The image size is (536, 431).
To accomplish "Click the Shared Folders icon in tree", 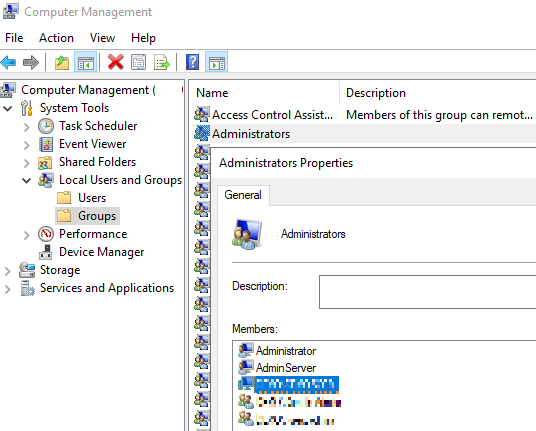I will pyautogui.click(x=45, y=162).
